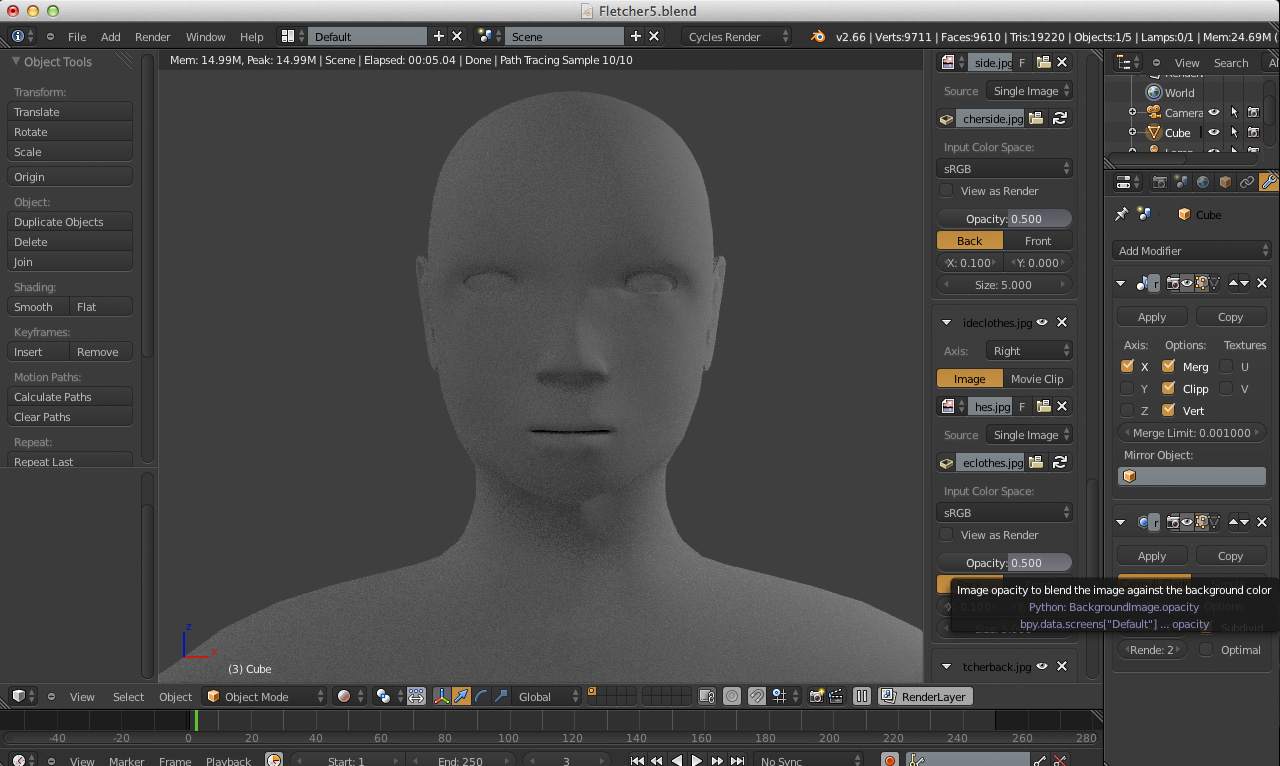Click the OpenGL render animation clapper icon
Screen dimensions: 1280x766
837,696
